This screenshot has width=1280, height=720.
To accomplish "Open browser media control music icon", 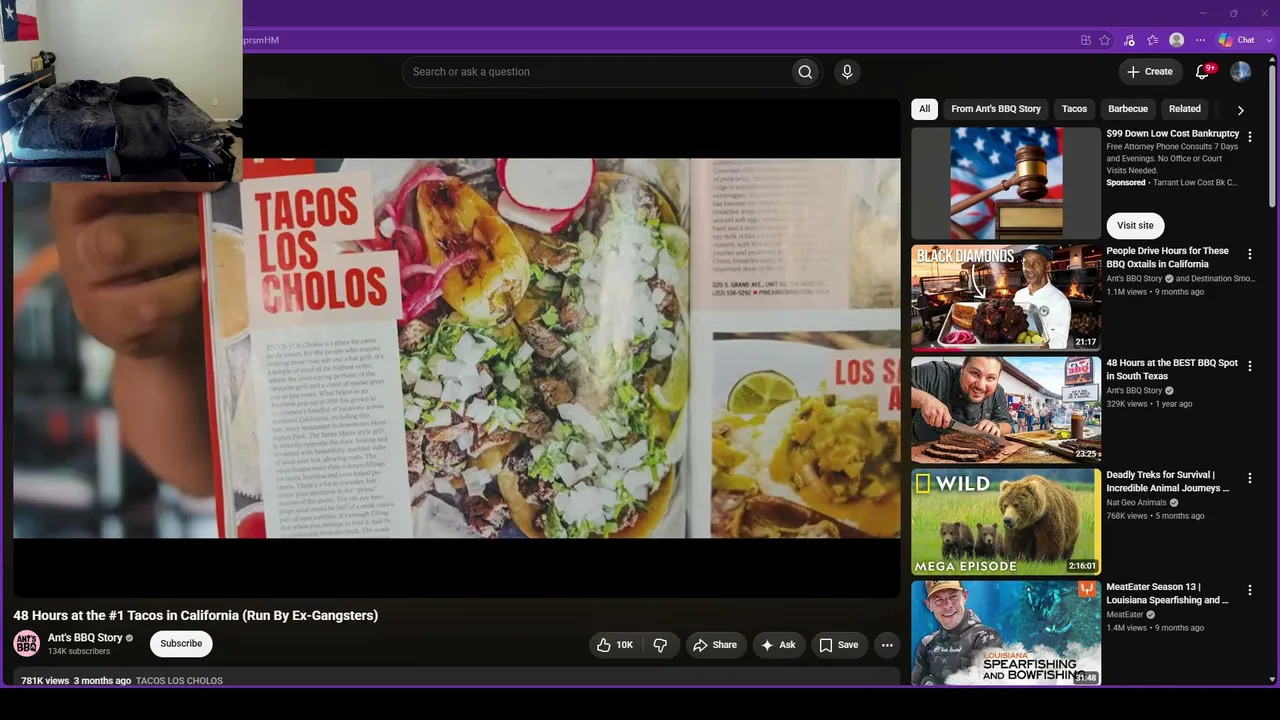I will pos(1129,40).
